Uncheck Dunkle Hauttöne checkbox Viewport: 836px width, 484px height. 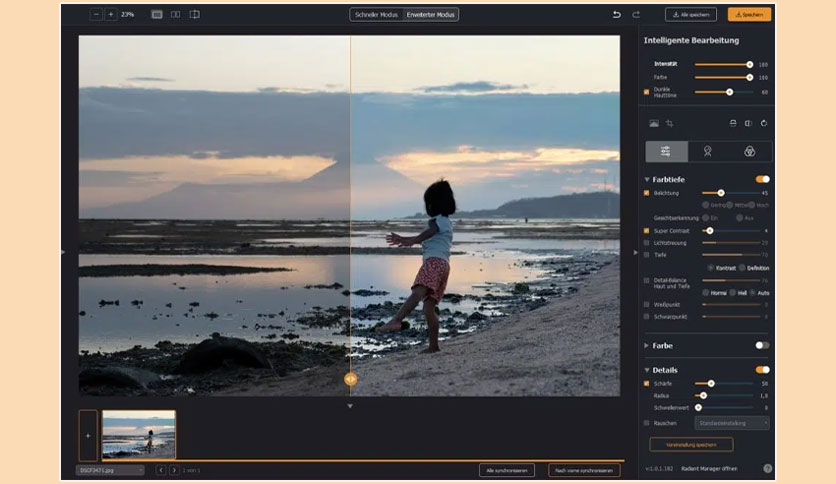(647, 92)
